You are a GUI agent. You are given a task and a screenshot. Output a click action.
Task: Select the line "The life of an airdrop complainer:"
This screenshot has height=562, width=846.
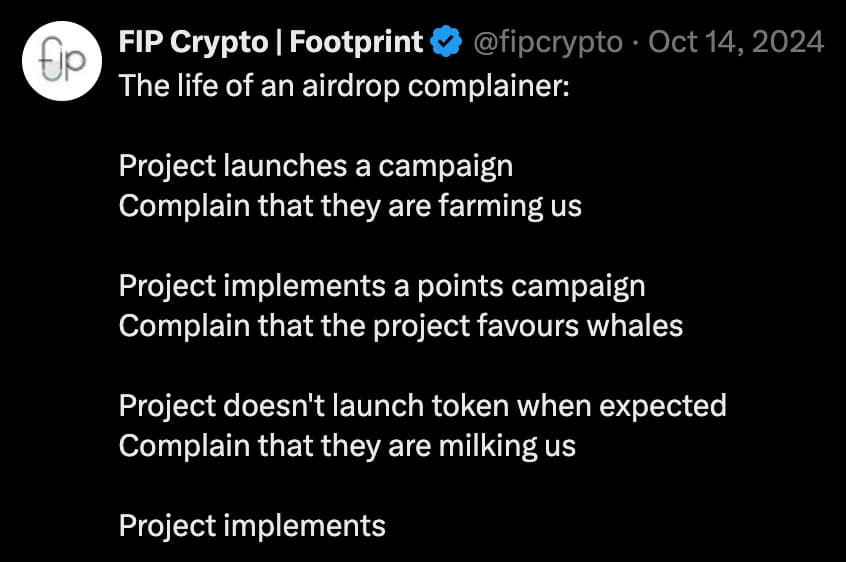[344, 86]
